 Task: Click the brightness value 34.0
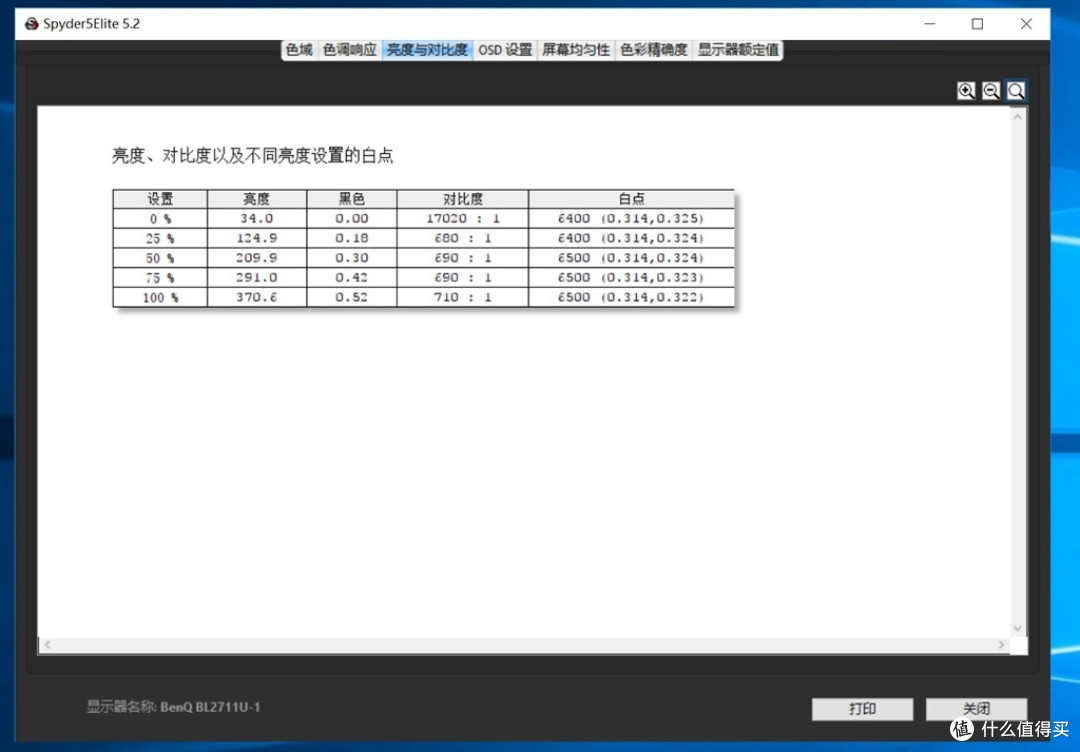257,218
